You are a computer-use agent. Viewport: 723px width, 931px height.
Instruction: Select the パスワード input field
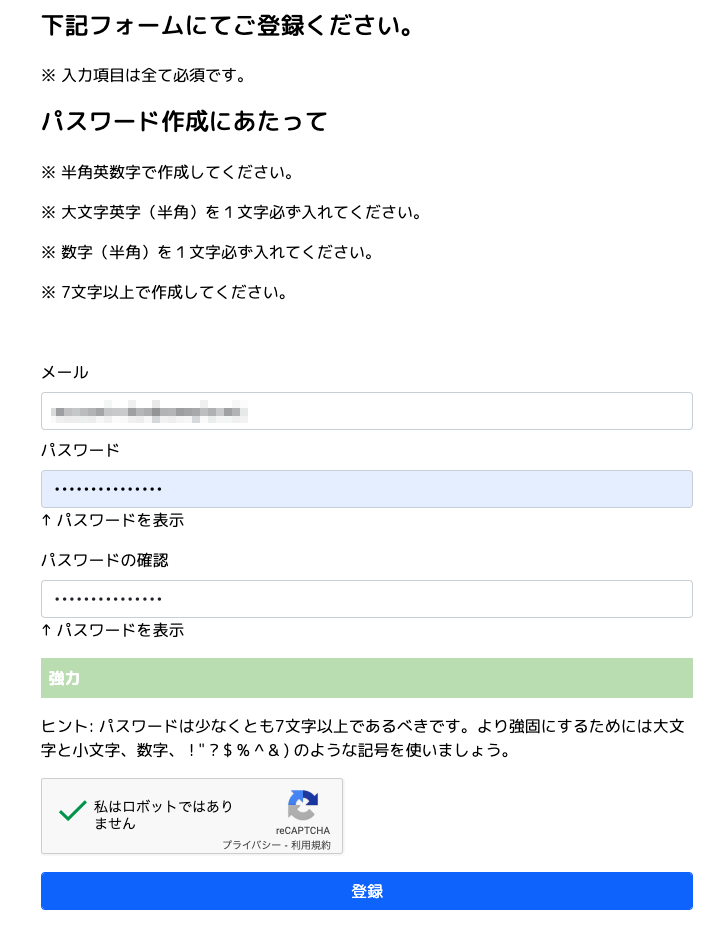click(366, 489)
